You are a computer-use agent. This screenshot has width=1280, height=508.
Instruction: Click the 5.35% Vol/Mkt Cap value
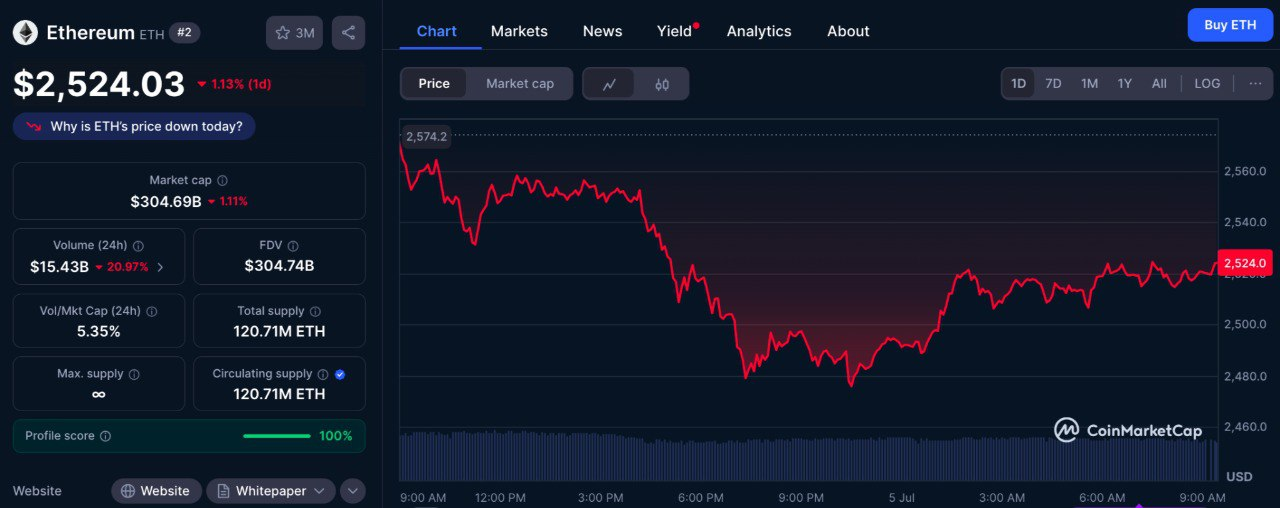99,331
